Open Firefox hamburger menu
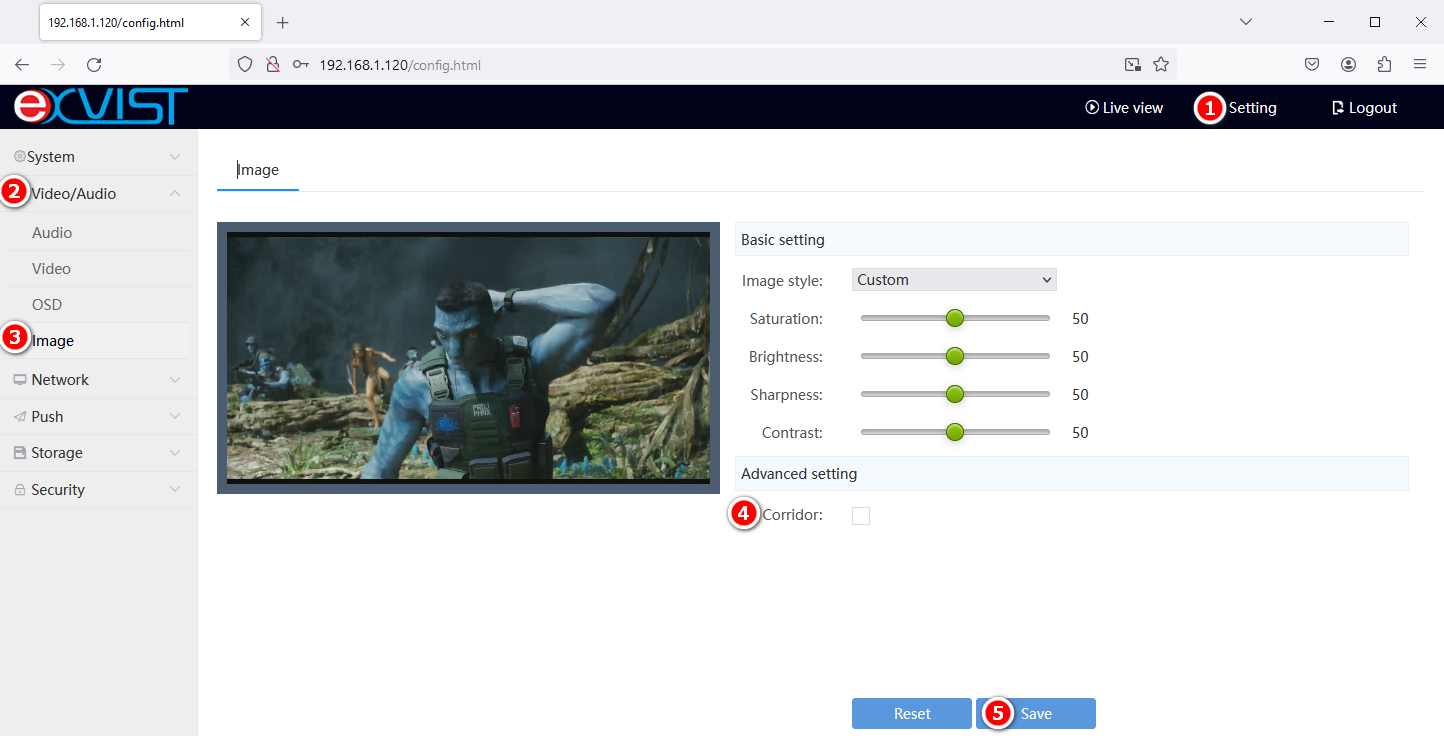Screen dimensions: 1444x736 tap(1420, 65)
